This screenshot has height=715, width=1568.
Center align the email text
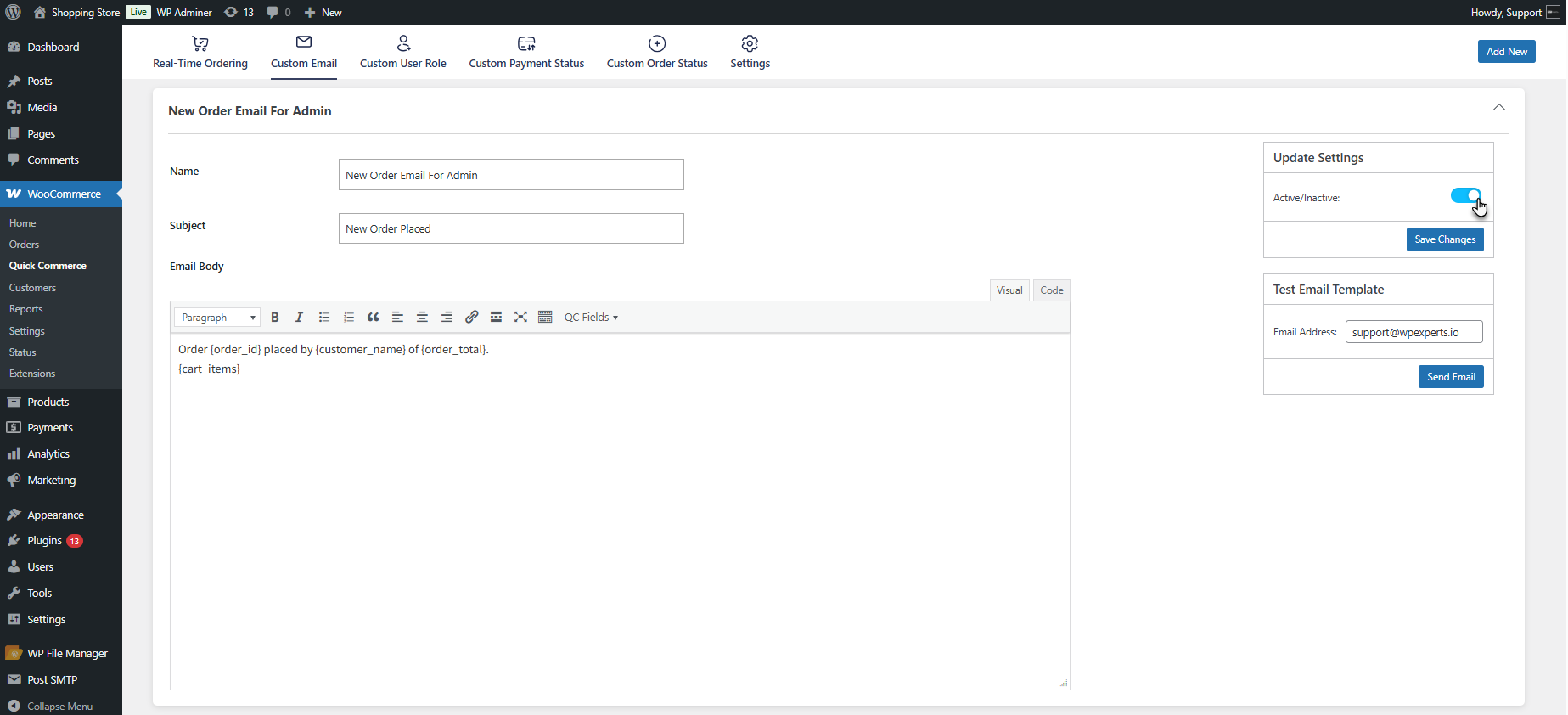point(422,318)
